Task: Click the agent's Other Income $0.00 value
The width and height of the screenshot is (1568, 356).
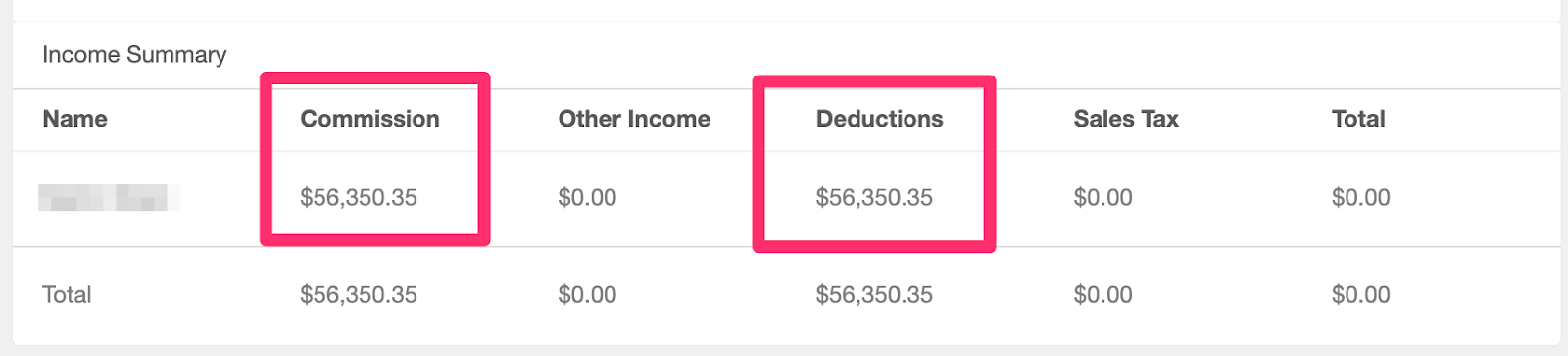Action: click(x=587, y=197)
